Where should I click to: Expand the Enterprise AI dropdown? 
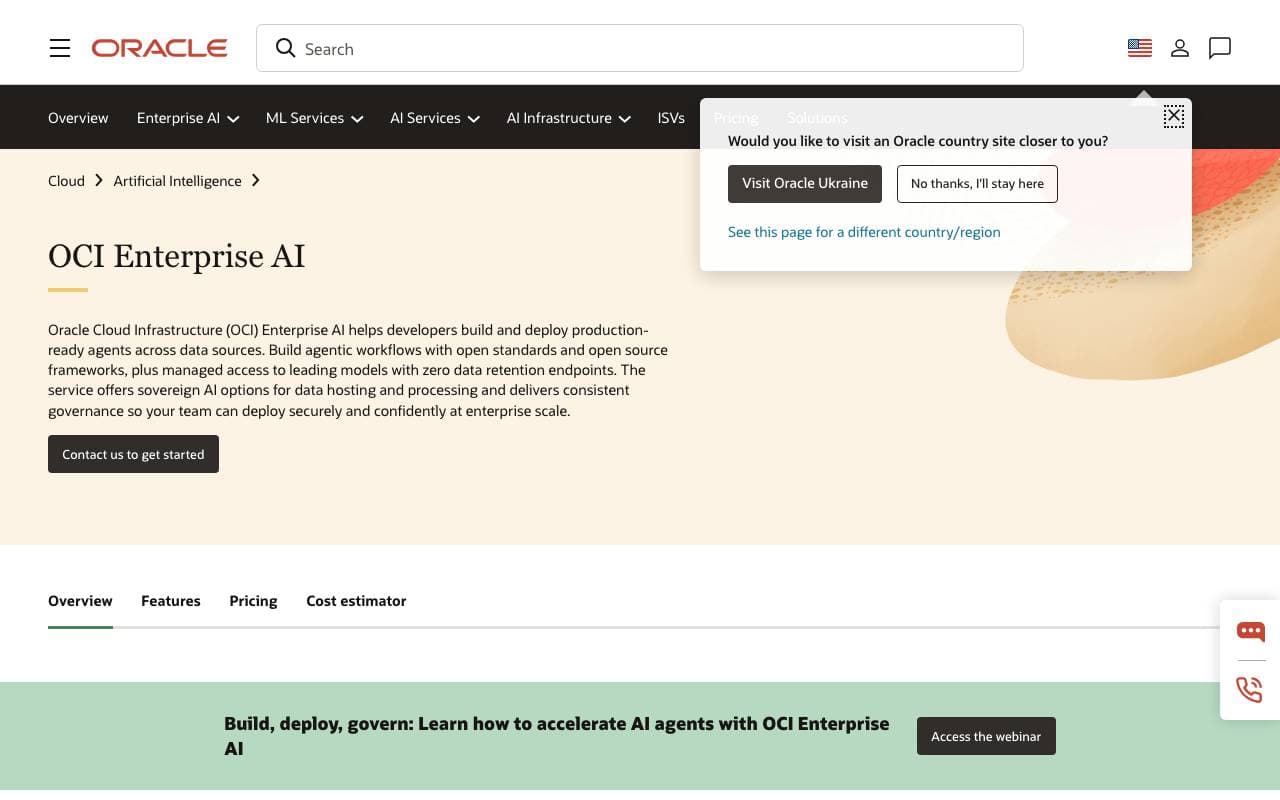pyautogui.click(x=188, y=118)
